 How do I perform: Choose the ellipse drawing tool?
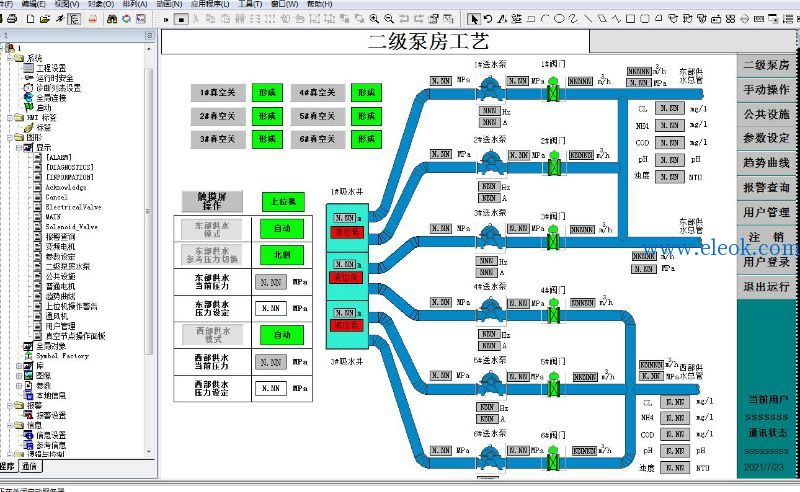[x=559, y=19]
